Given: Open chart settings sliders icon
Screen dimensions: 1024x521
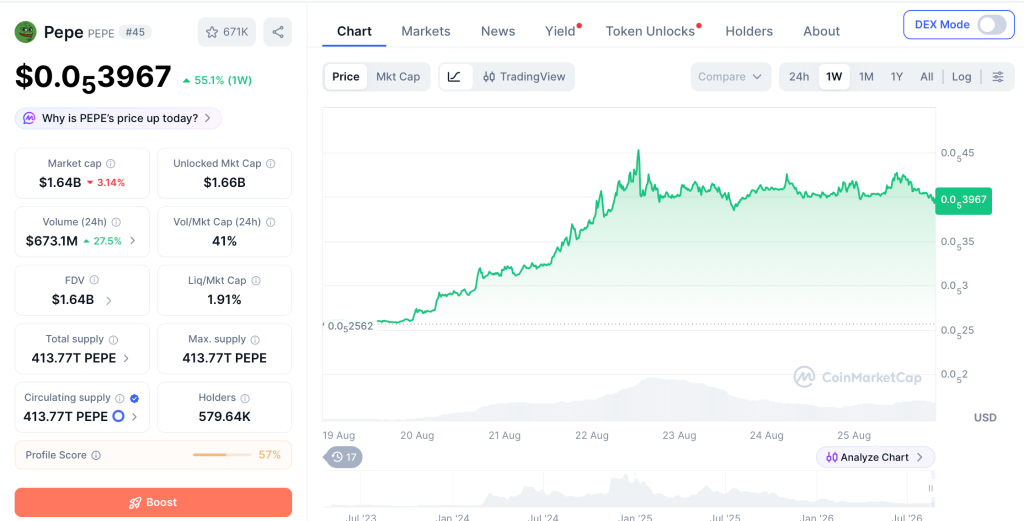Looking at the screenshot, I should point(998,76).
